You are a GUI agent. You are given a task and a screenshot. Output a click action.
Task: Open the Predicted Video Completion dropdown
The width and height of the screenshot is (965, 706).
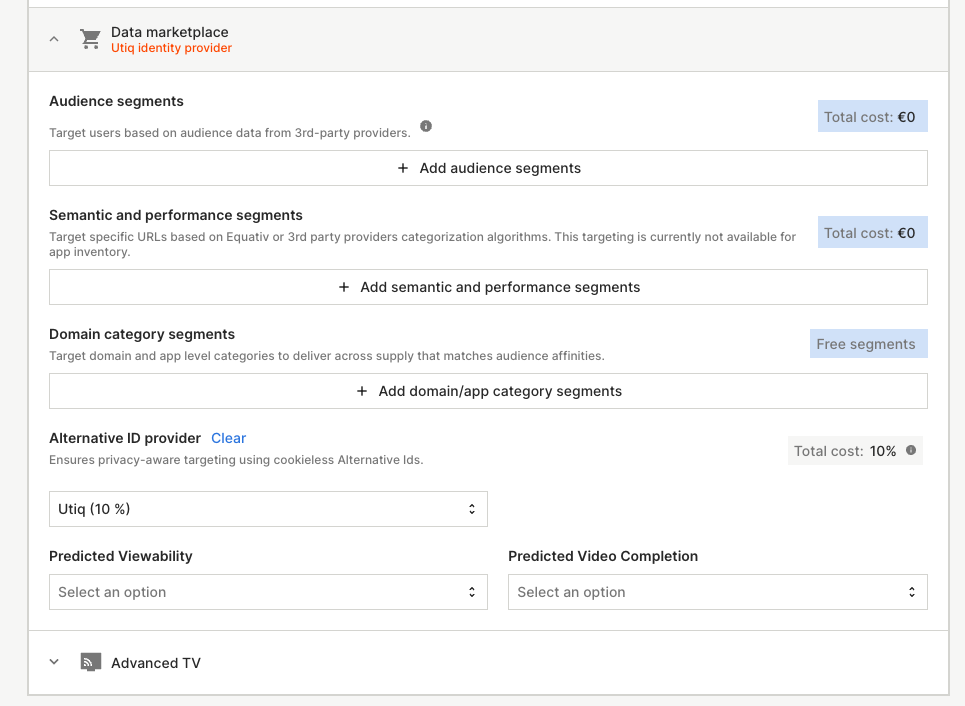[717, 592]
